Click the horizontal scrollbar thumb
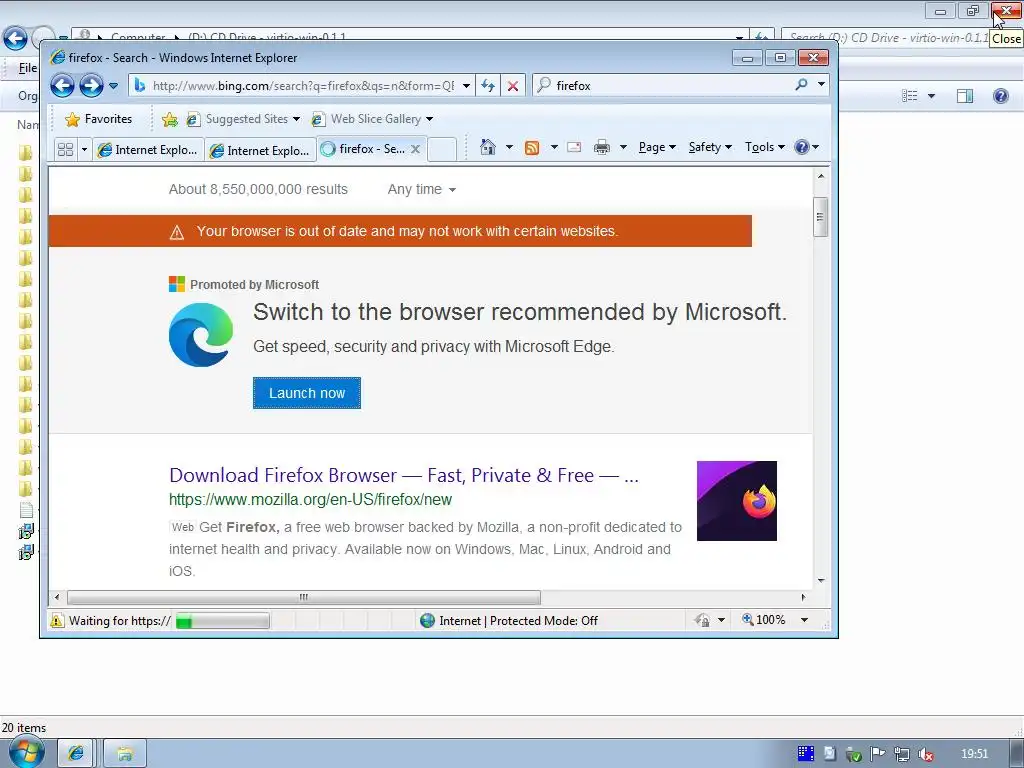The height and width of the screenshot is (768, 1024). 304,597
